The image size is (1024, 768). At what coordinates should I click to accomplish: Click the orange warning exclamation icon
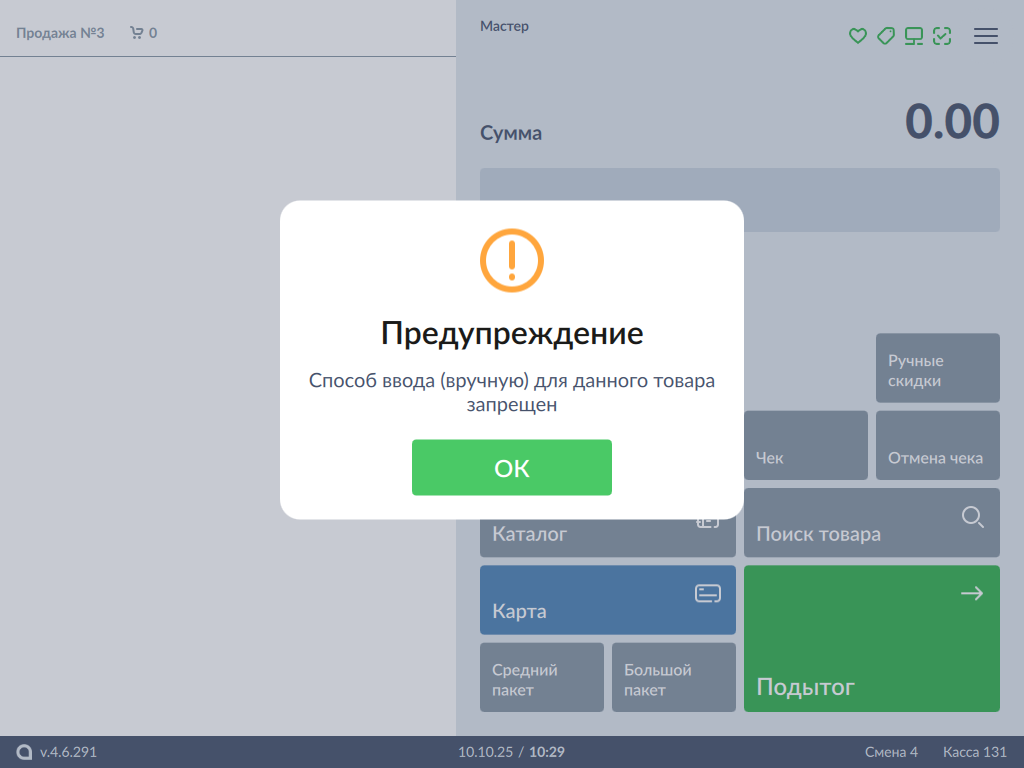coord(511,260)
